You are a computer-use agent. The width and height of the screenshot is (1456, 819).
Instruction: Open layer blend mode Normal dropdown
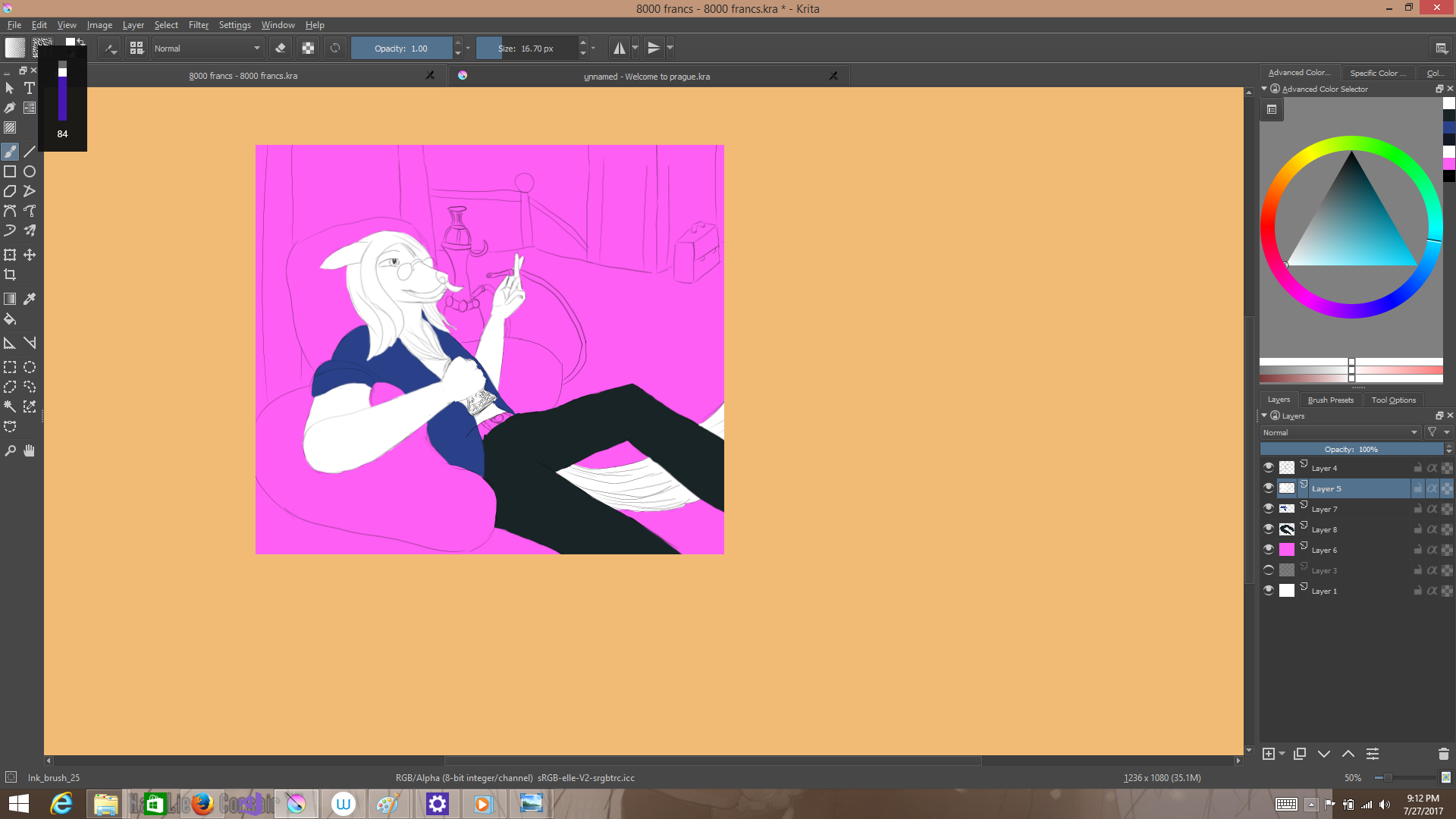point(1340,432)
